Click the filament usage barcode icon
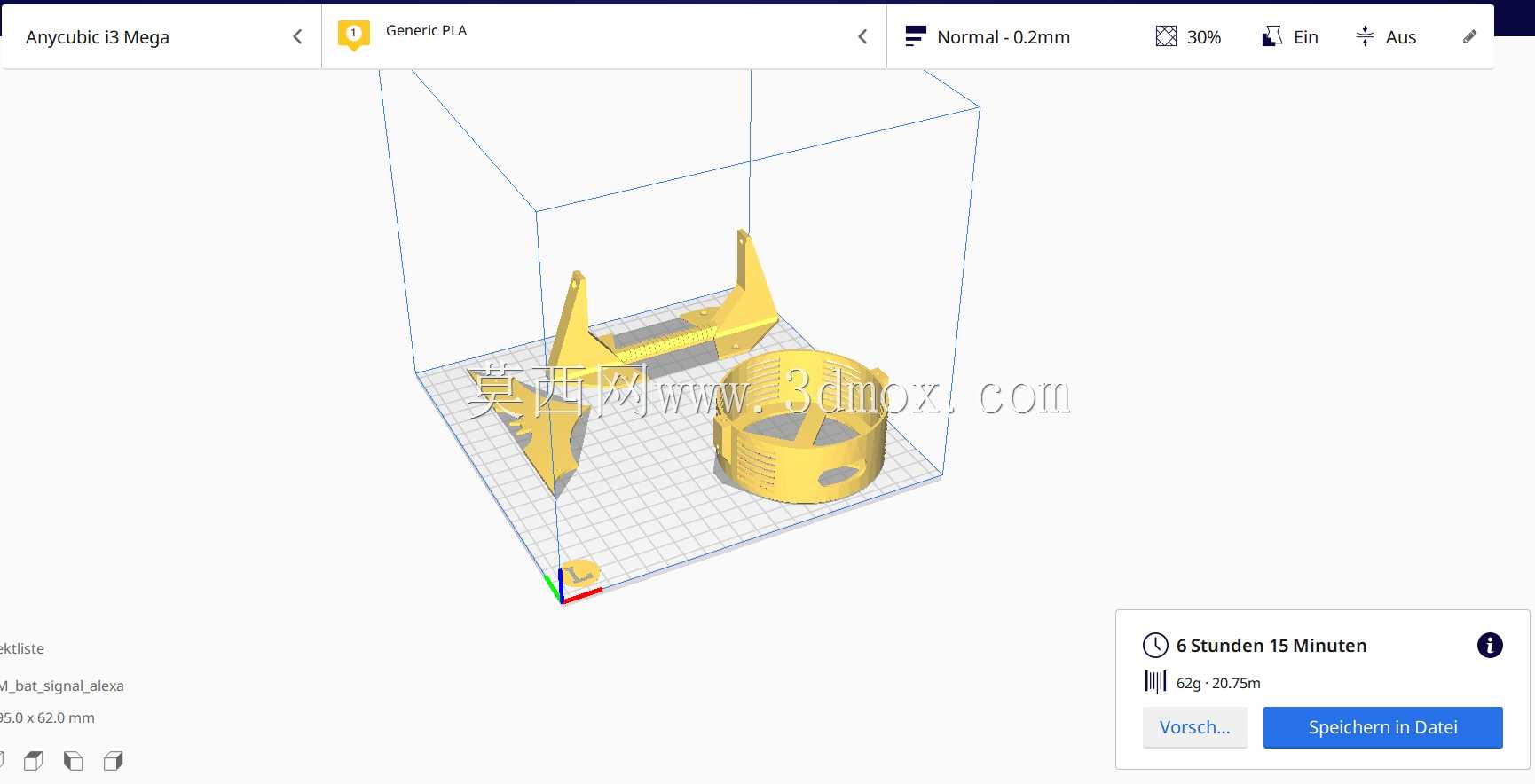Image resolution: width=1535 pixels, height=784 pixels. (1155, 682)
